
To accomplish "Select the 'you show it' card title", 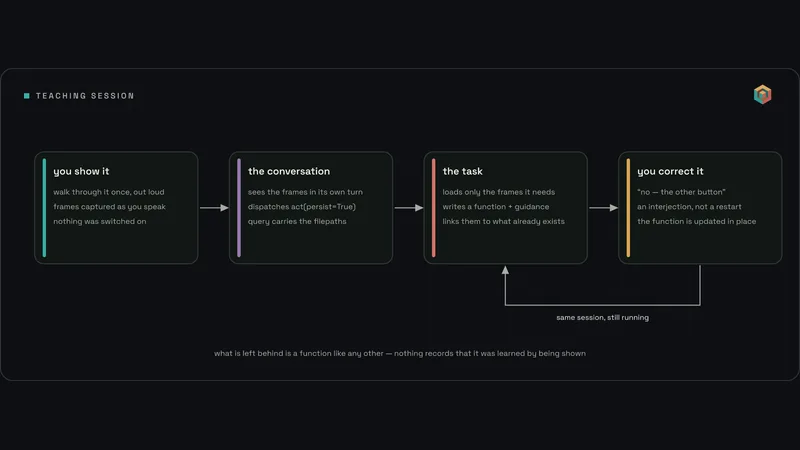I will [81, 171].
